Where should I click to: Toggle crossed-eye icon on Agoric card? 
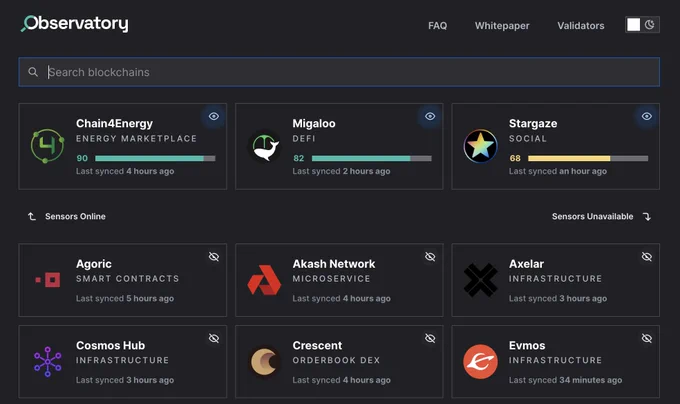[214, 257]
